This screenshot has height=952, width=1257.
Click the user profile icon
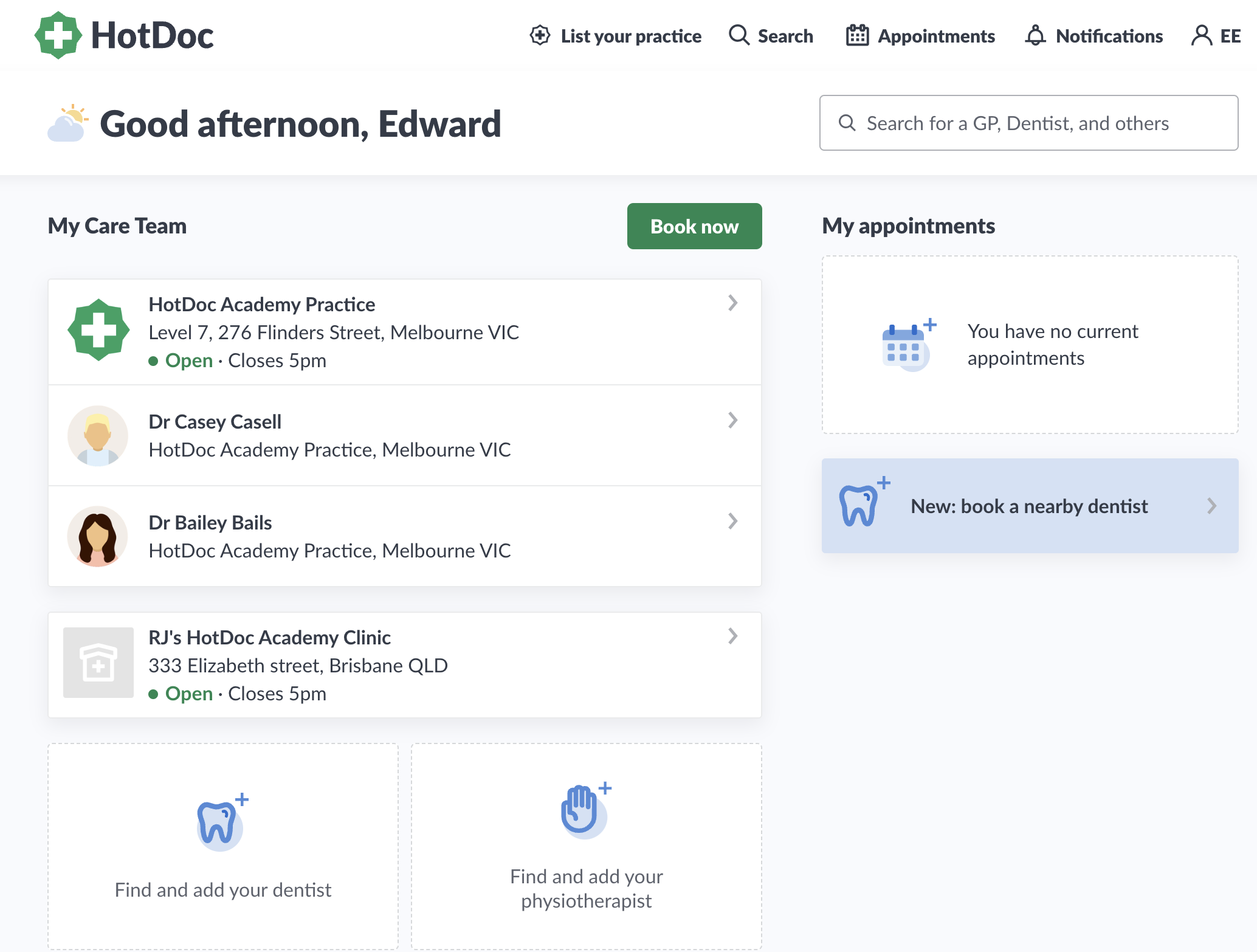[x=1201, y=35]
